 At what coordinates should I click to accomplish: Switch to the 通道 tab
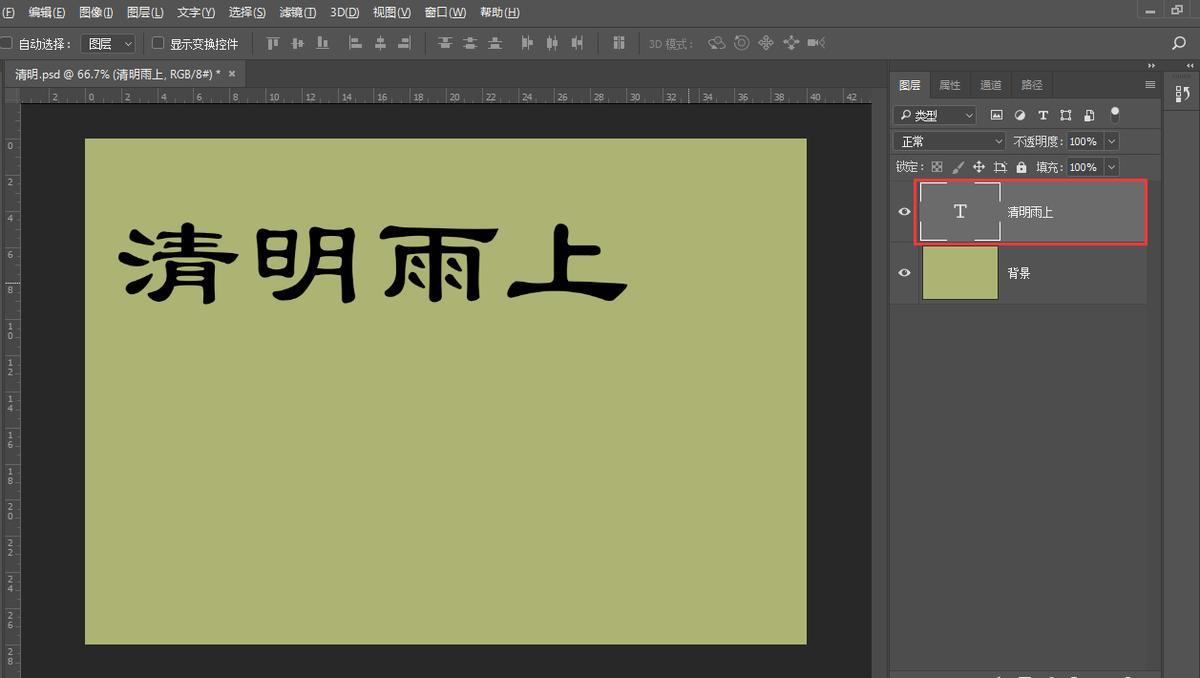click(990, 85)
